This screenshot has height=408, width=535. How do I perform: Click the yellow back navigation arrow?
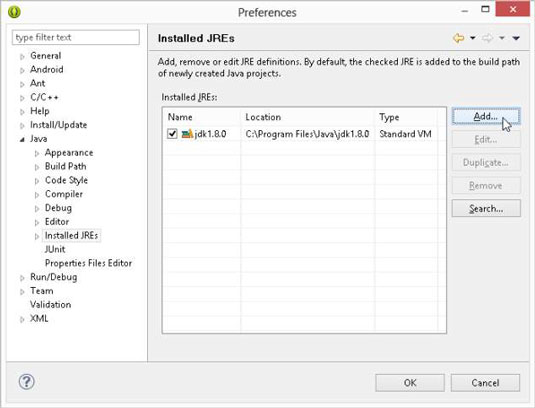459,38
